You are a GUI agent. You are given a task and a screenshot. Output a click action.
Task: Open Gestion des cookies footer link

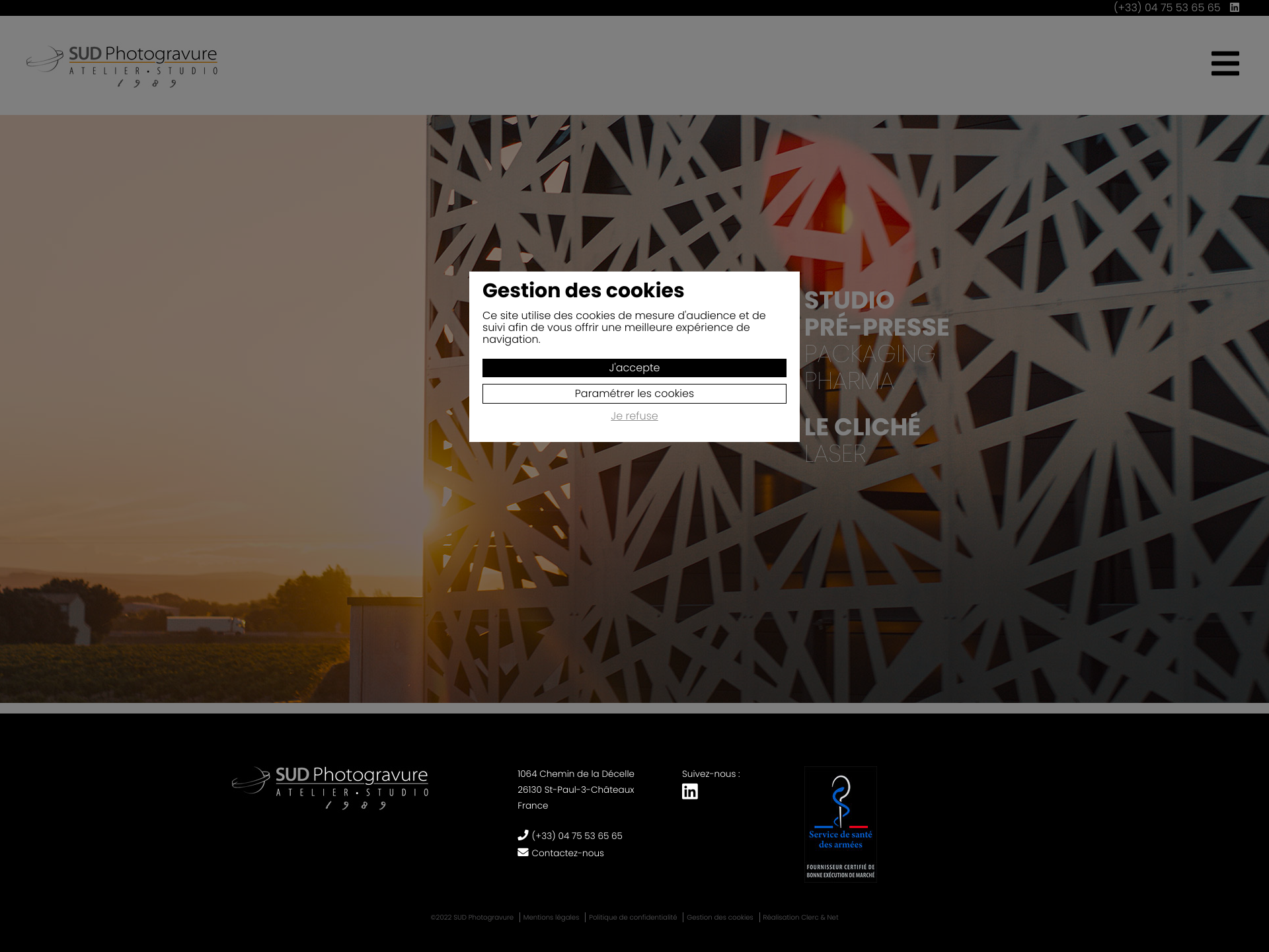tap(720, 917)
